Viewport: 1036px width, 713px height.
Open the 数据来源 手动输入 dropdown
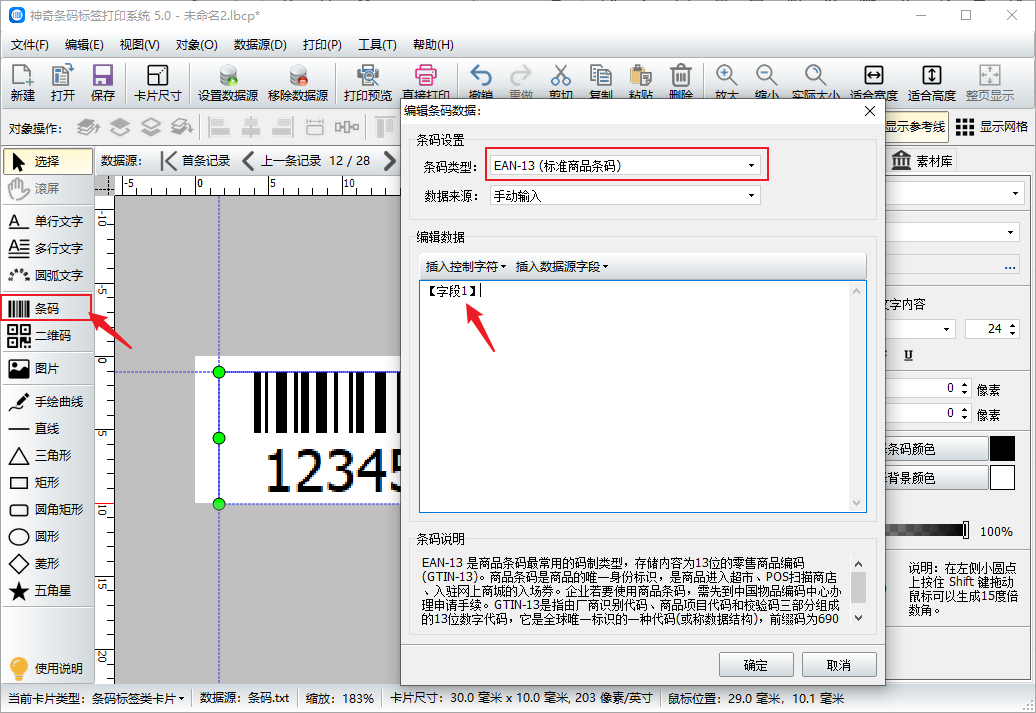(x=625, y=196)
